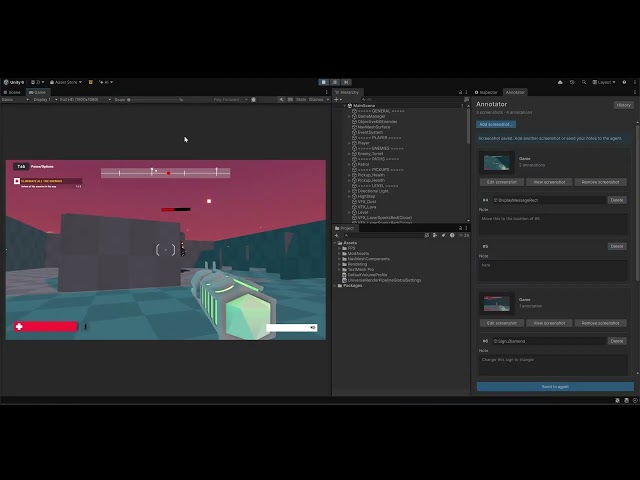This screenshot has width=640, height=480.
Task: Open first Game screenshot thumbnail
Action: click(496, 162)
